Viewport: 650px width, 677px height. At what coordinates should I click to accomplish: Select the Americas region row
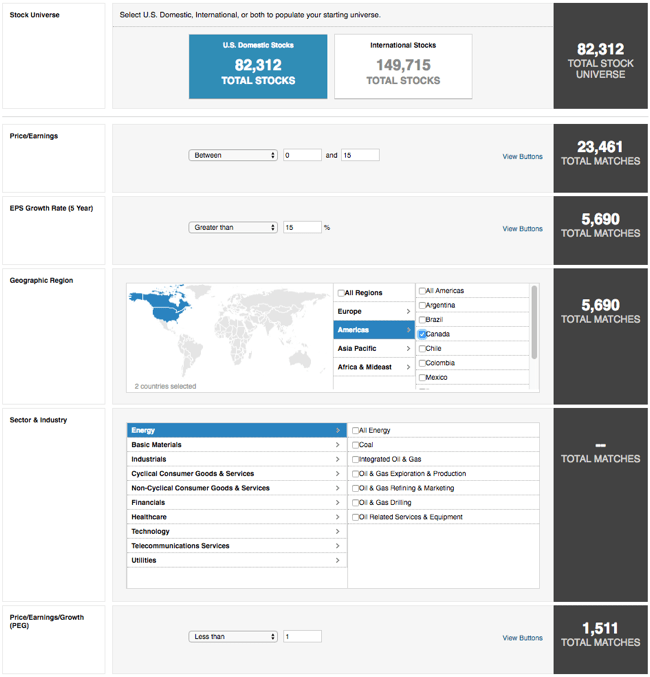point(374,330)
